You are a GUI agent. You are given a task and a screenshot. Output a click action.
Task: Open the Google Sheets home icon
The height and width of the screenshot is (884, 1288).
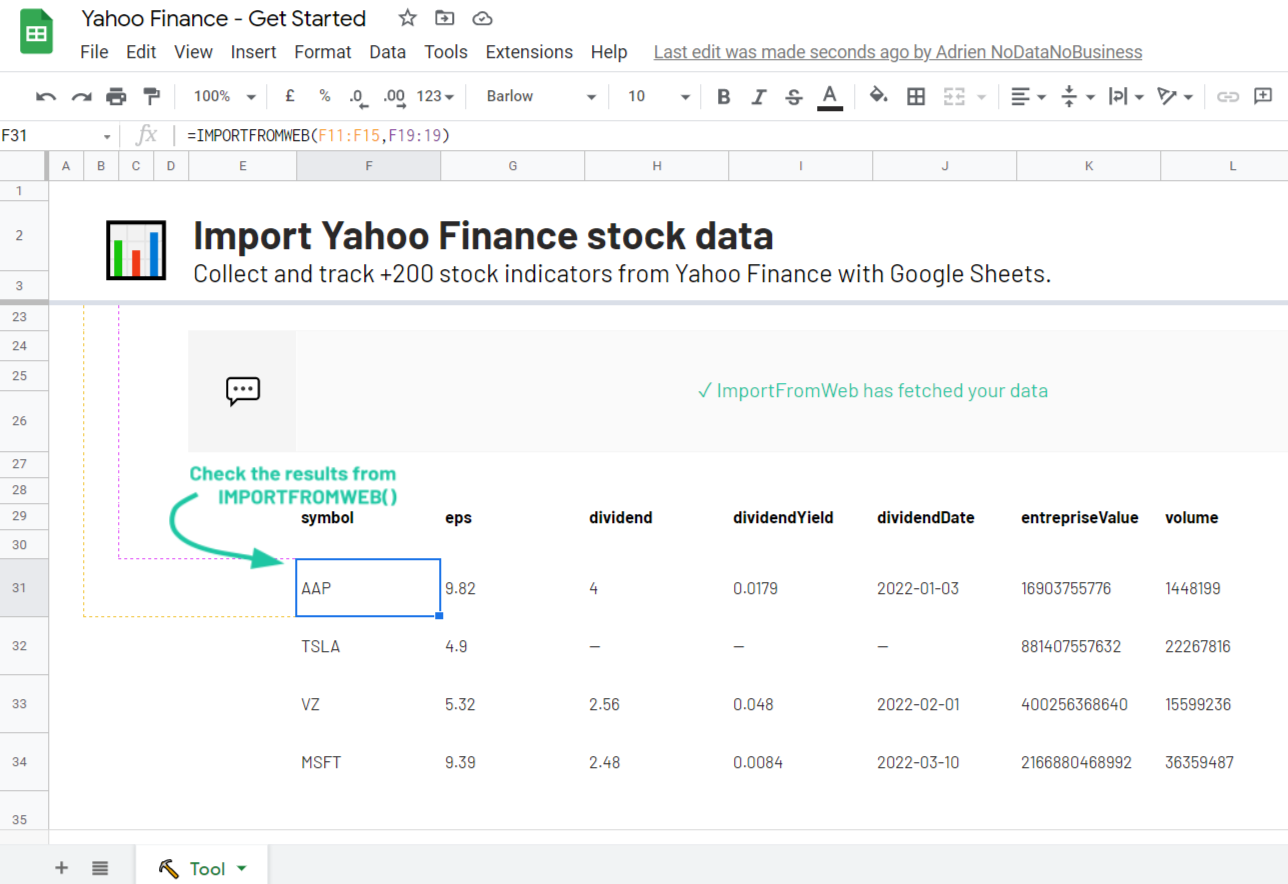pos(36,33)
